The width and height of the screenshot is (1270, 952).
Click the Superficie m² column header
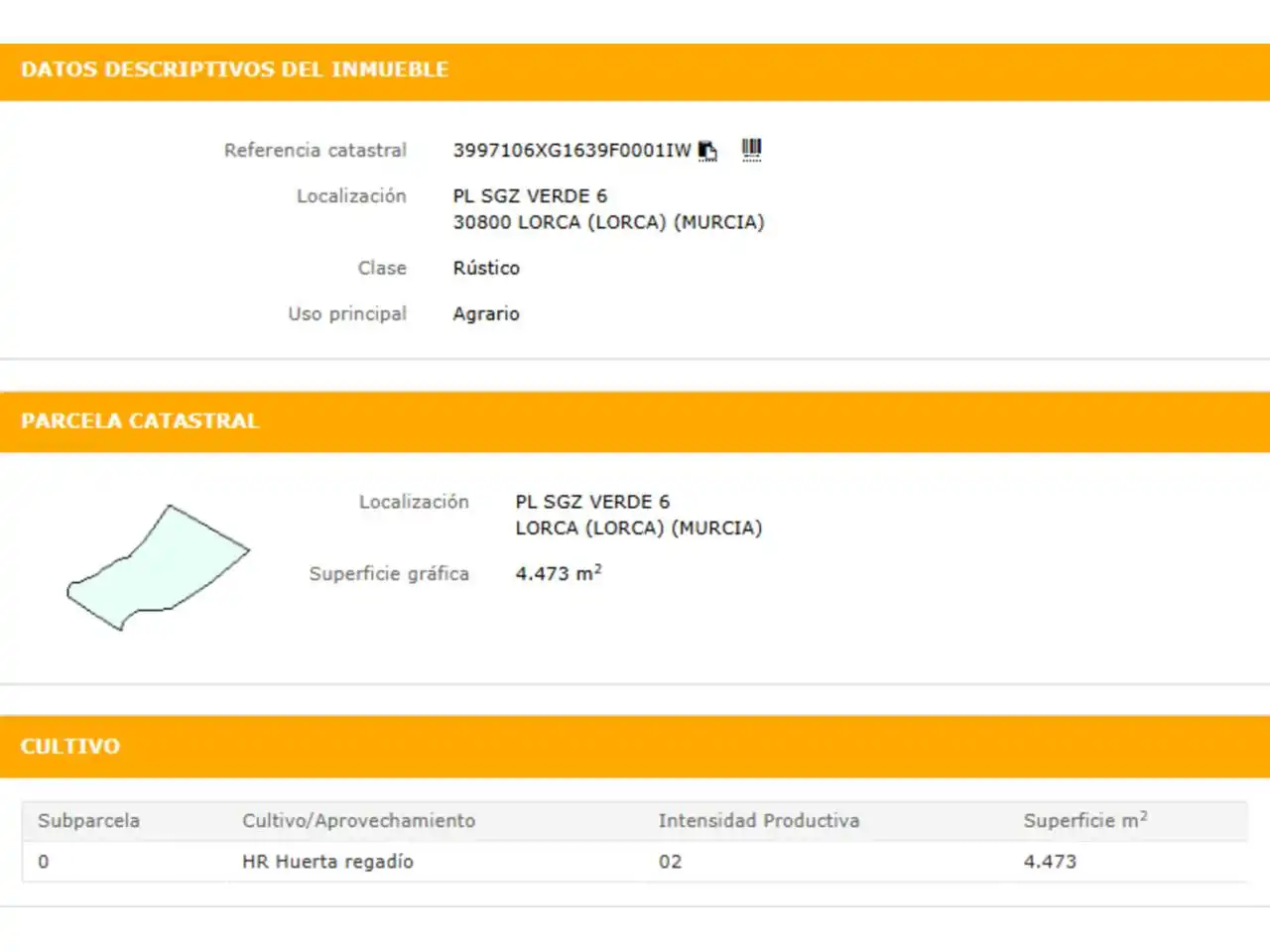pyautogui.click(x=1085, y=820)
